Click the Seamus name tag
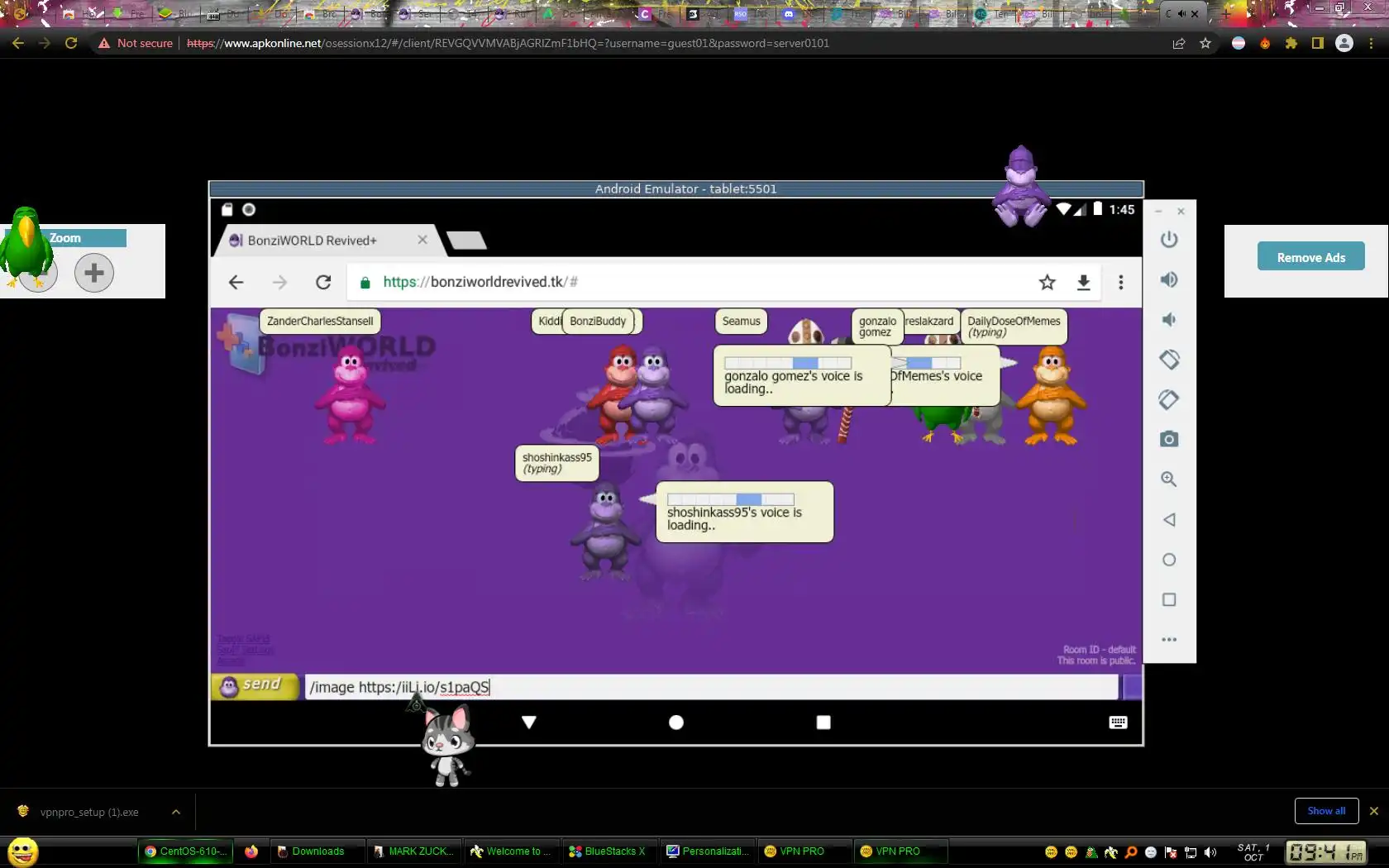Screen dimensions: 1389x868 [741, 322]
